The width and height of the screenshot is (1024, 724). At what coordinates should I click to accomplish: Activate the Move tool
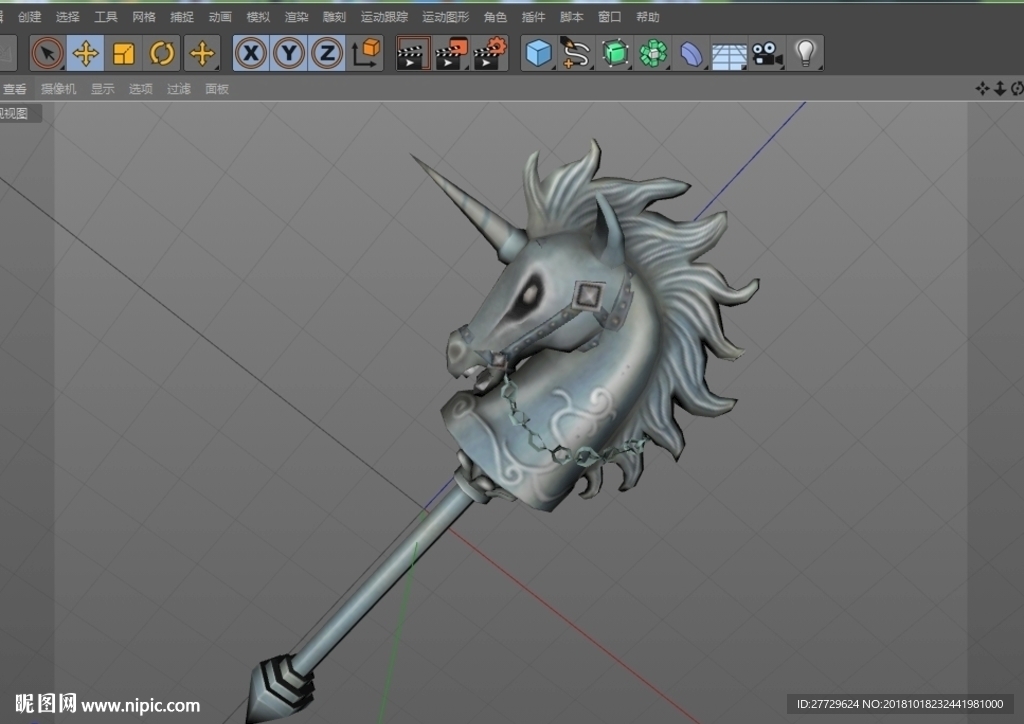(86, 53)
